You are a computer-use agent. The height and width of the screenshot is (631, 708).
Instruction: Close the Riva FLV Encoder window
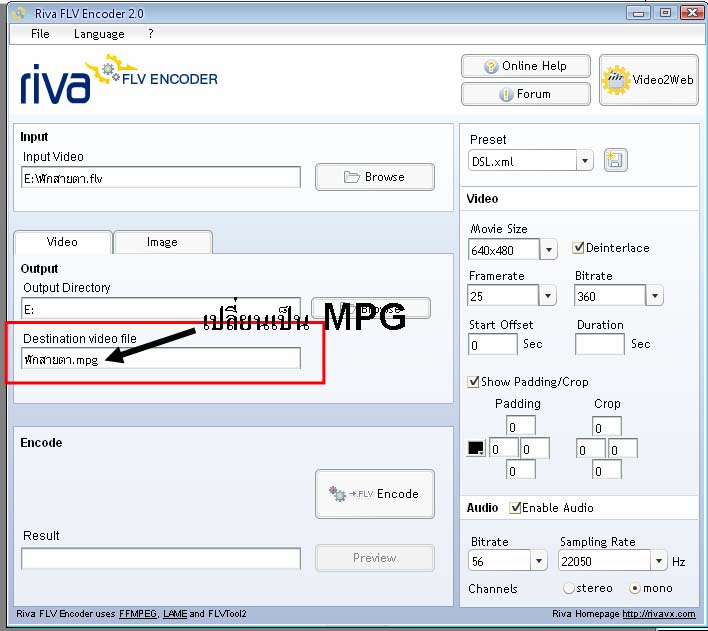click(692, 13)
